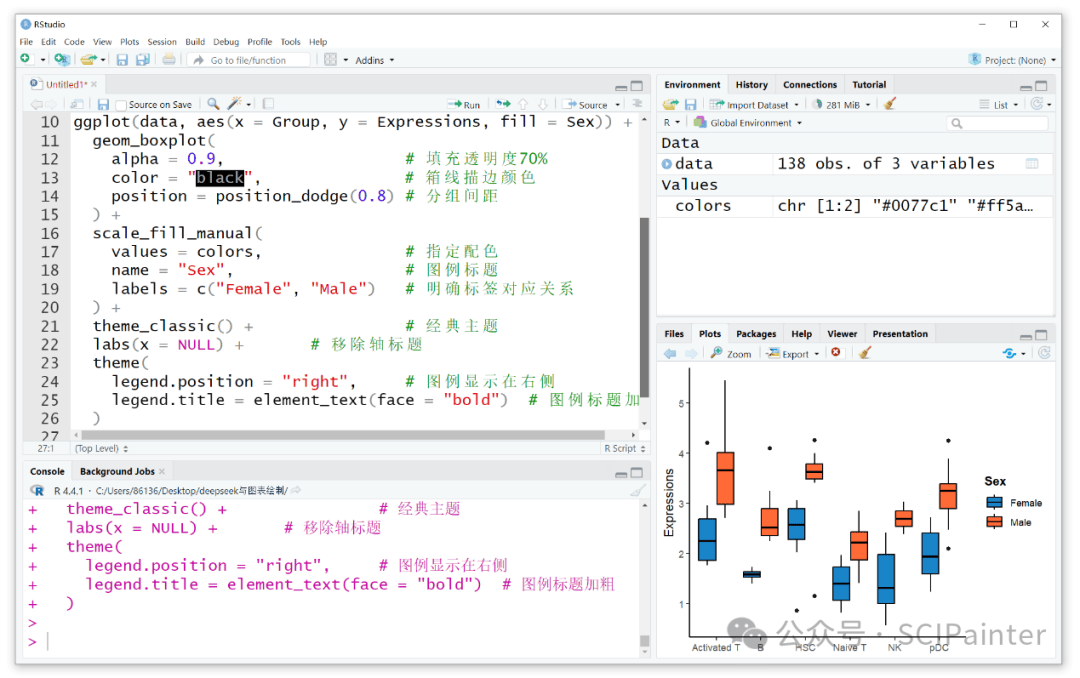Switch to the History tab
Screen dimensions: 1080x678
tap(751, 85)
